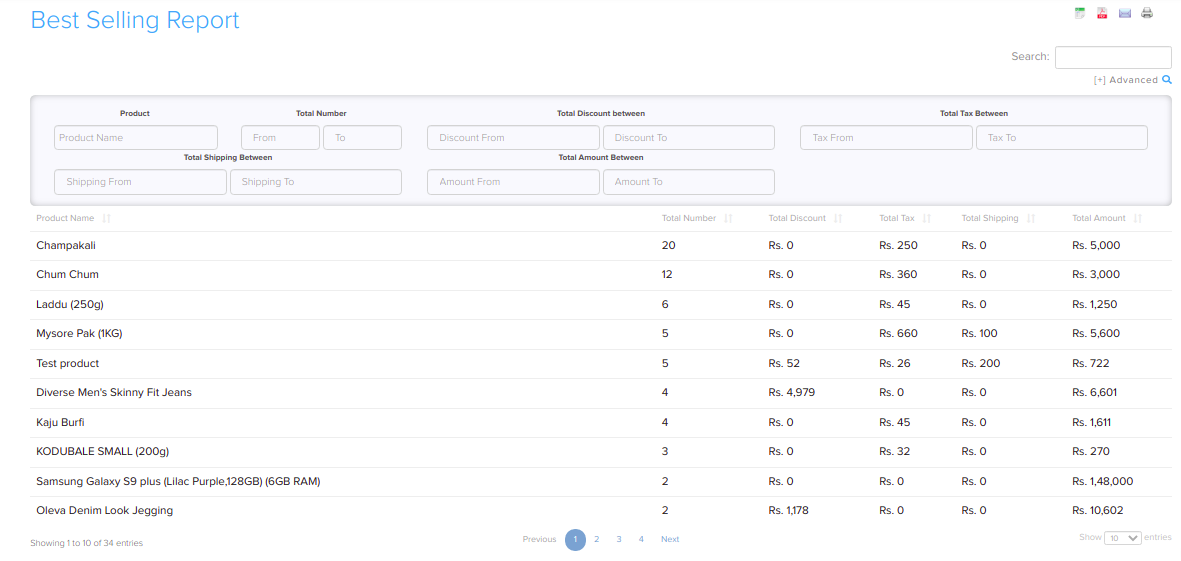
Task: Sort by Total Tax column arrows
Action: (x=927, y=218)
